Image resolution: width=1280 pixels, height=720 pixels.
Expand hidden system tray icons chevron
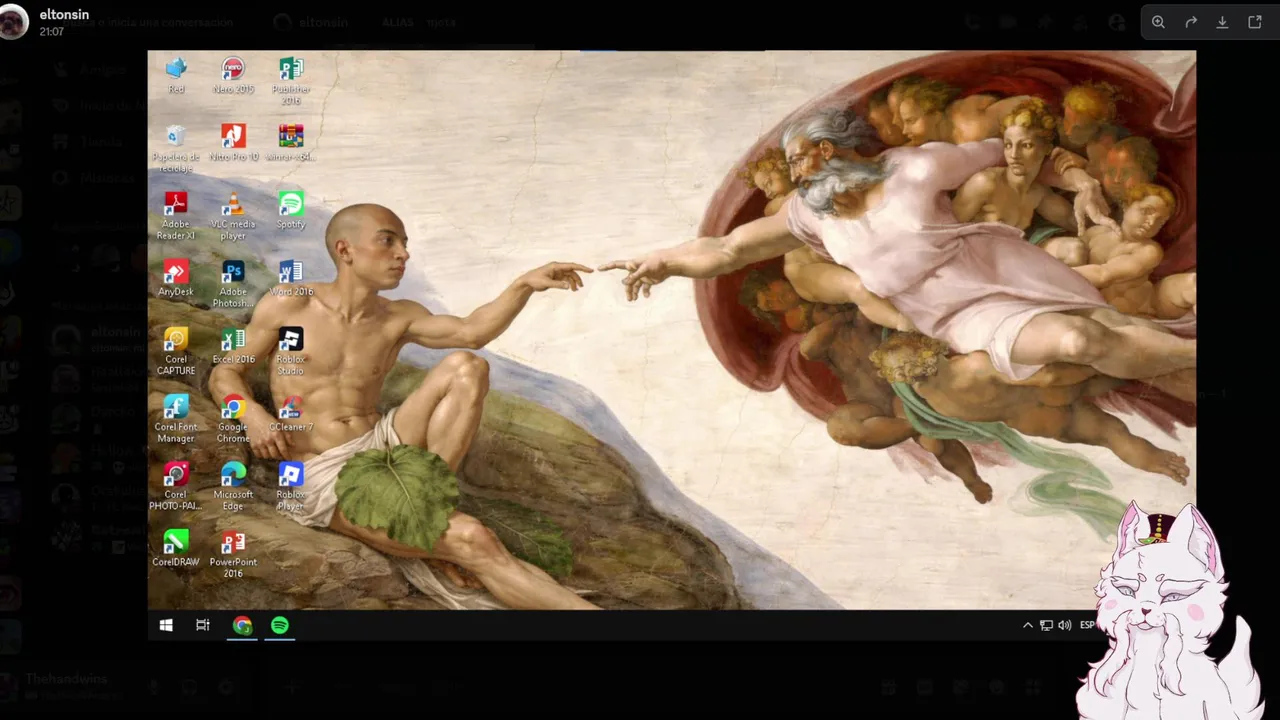(1027, 625)
